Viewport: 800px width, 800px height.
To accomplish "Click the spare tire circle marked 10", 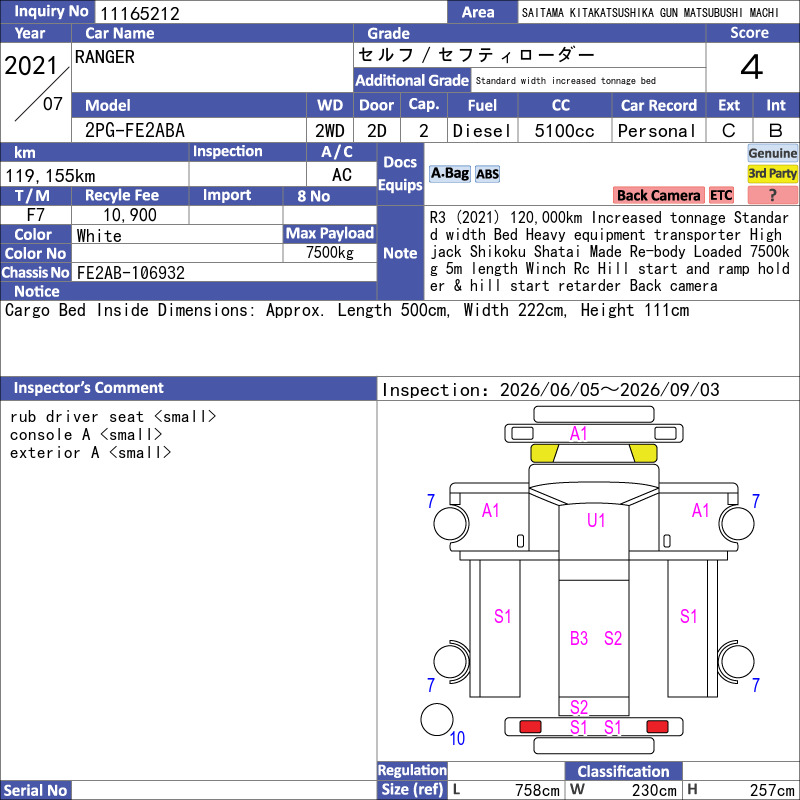I will click(x=437, y=719).
